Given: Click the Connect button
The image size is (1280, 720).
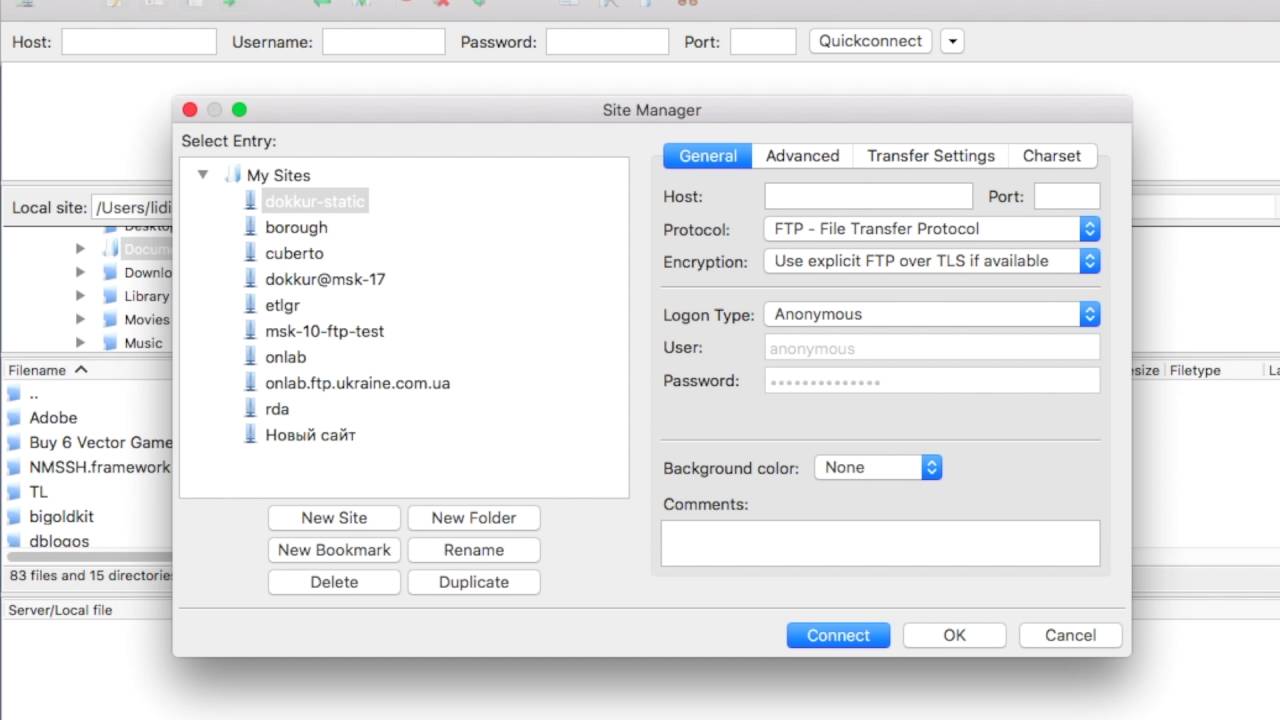Looking at the screenshot, I should [838, 635].
